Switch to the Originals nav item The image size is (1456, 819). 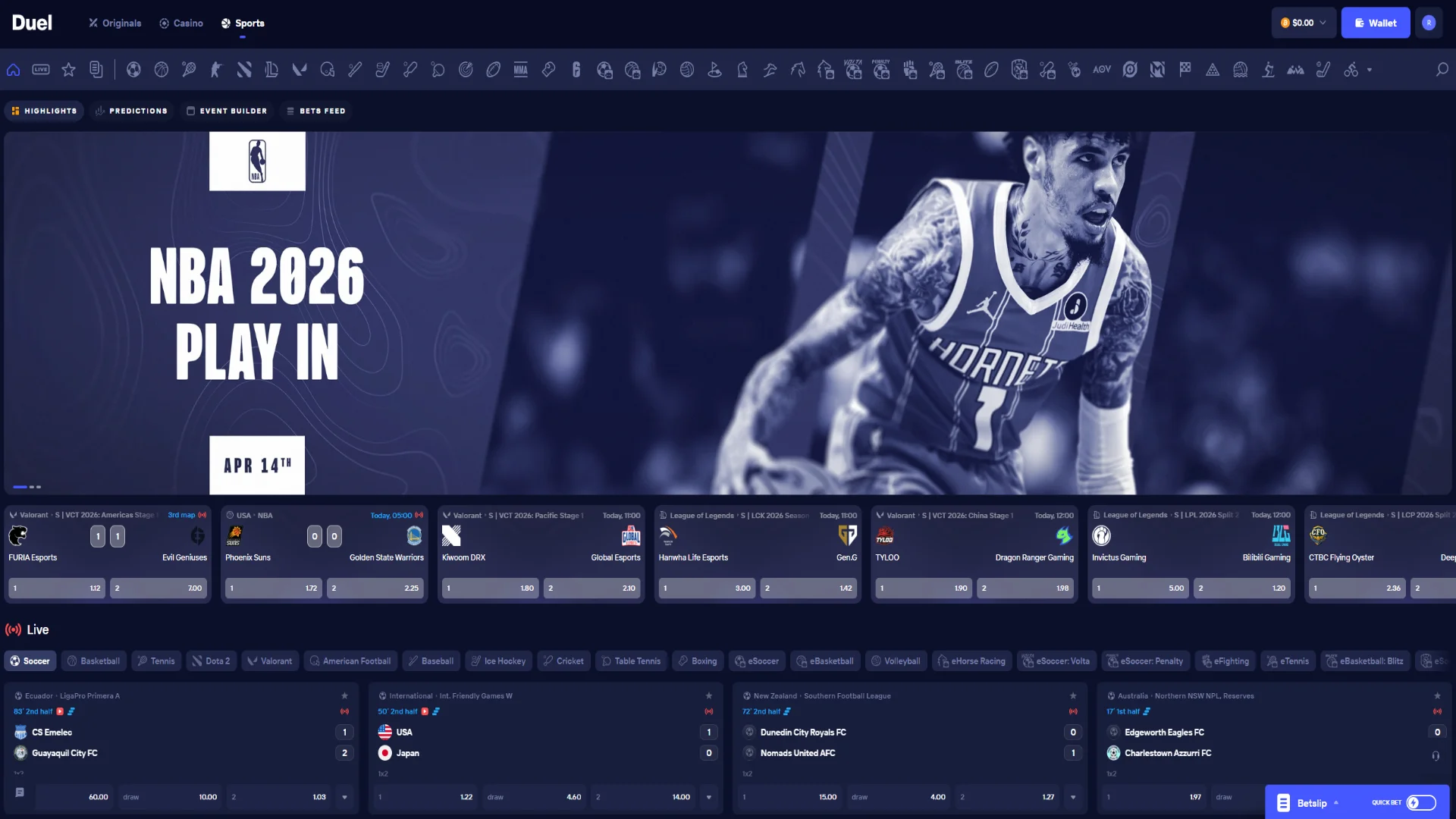point(115,23)
